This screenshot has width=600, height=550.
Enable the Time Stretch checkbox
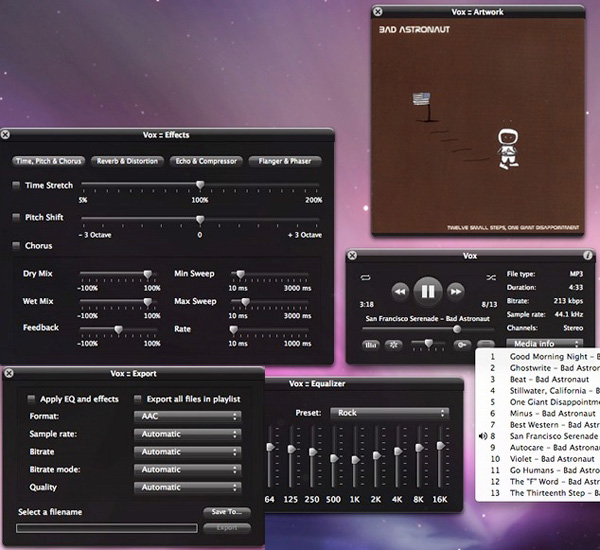point(17,186)
